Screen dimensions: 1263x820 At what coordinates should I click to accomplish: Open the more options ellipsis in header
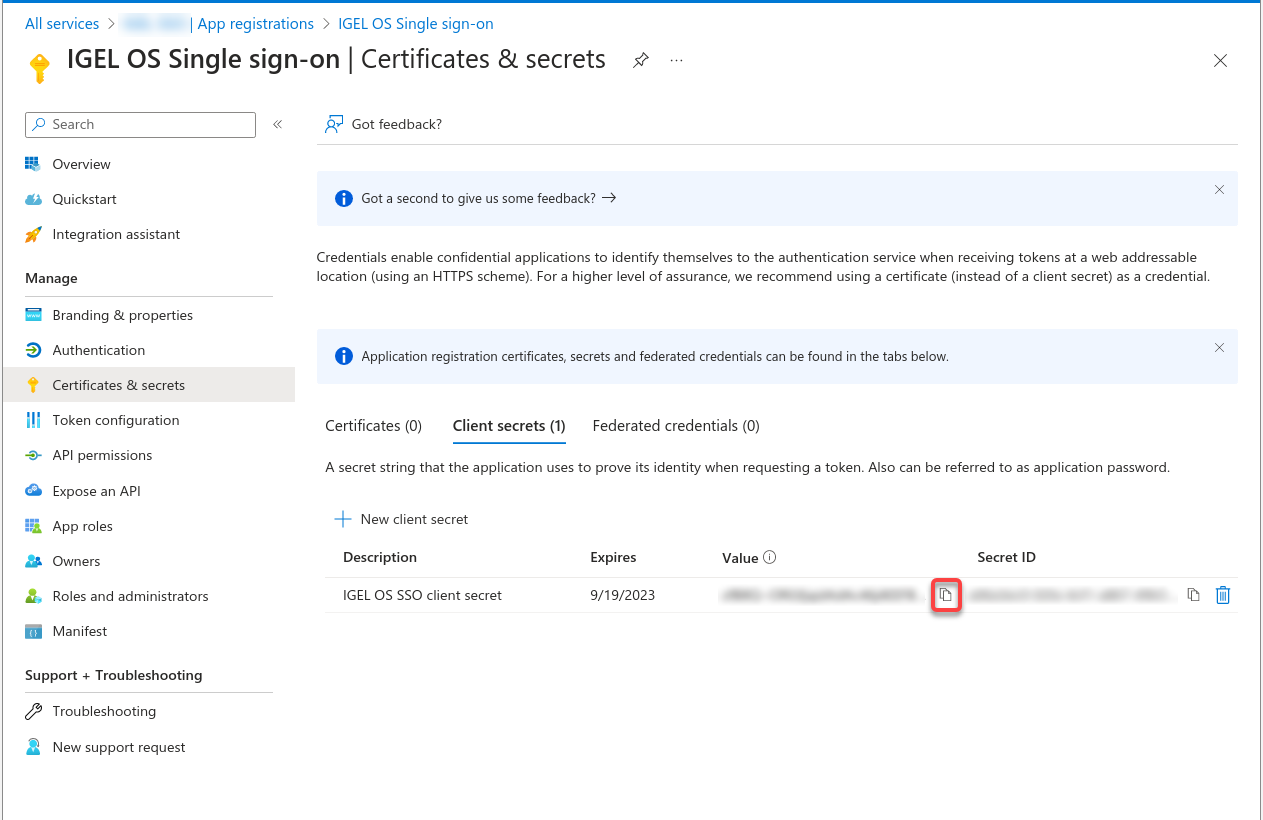[x=677, y=60]
